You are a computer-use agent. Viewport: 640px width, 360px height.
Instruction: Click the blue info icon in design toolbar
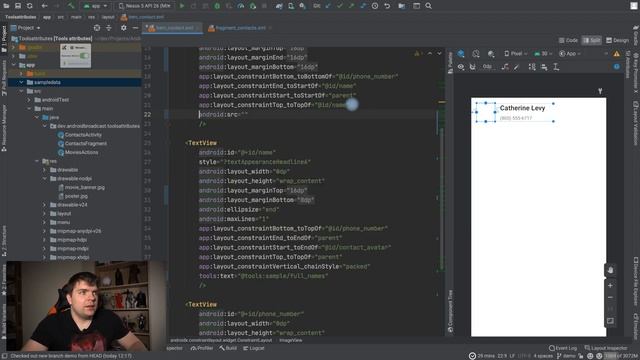pos(616,67)
